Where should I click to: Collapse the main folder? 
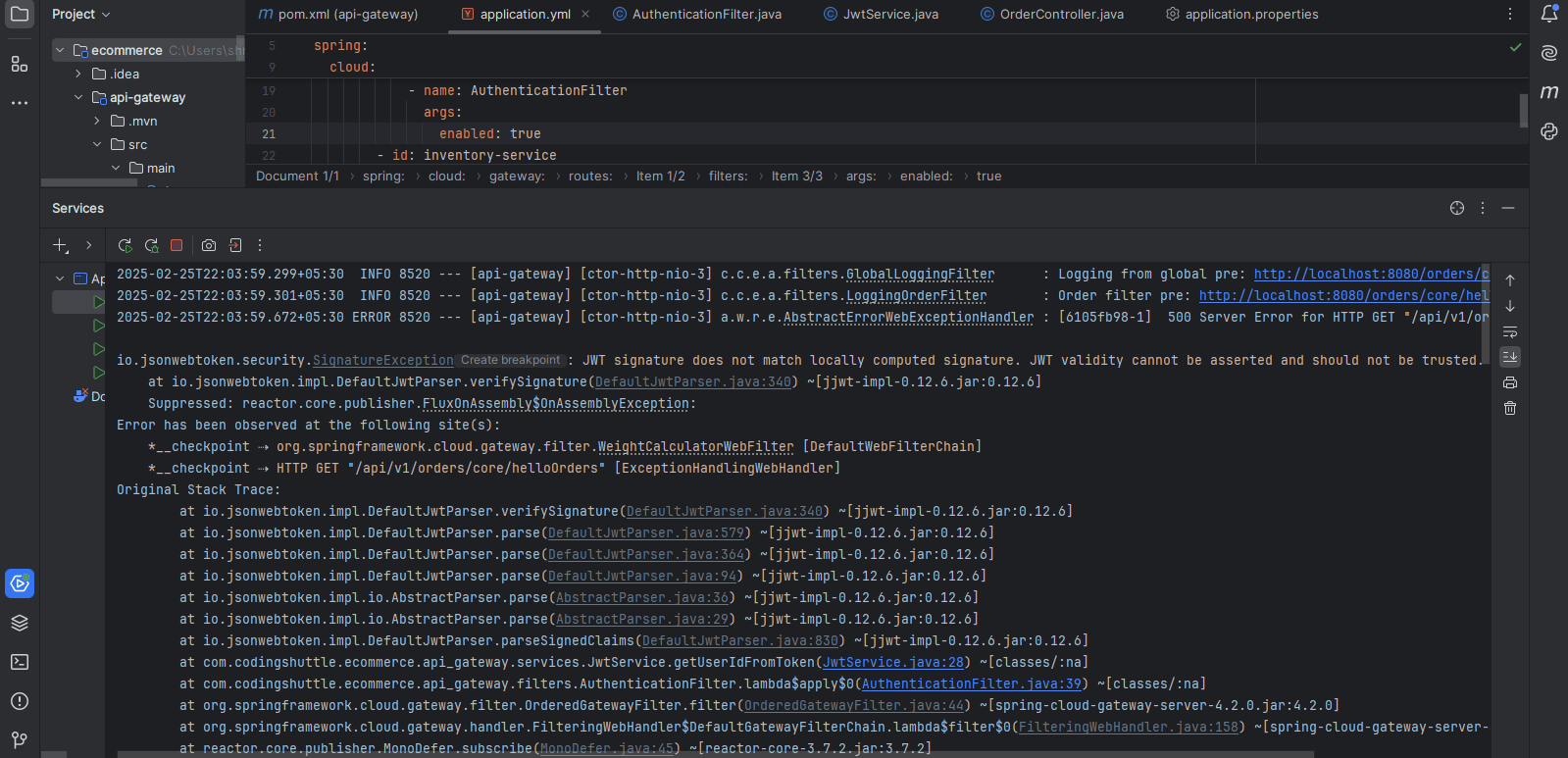coord(116,168)
